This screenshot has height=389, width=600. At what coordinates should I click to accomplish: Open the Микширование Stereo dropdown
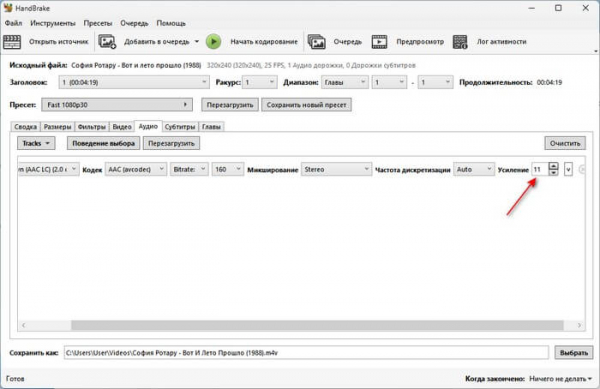[336, 169]
